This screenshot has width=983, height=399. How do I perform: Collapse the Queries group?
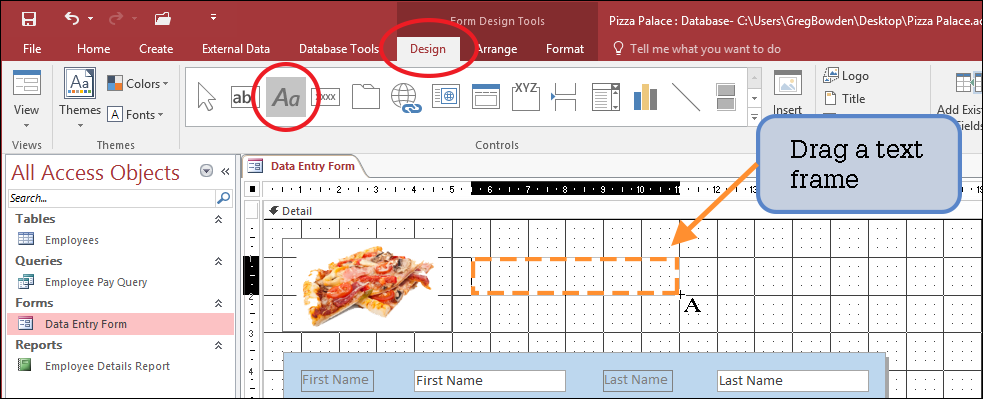tap(219, 261)
